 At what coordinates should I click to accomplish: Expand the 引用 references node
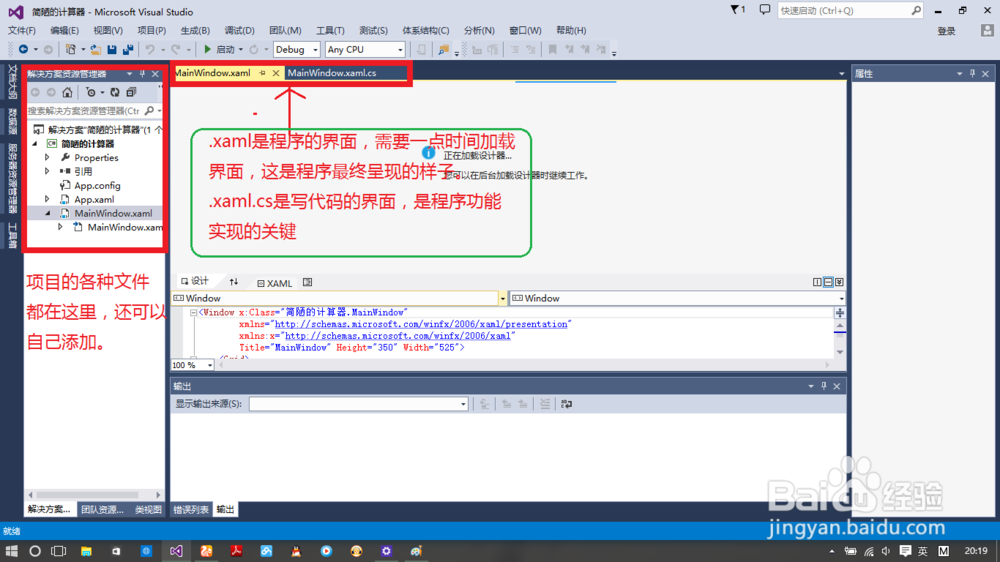pyautogui.click(x=47, y=172)
